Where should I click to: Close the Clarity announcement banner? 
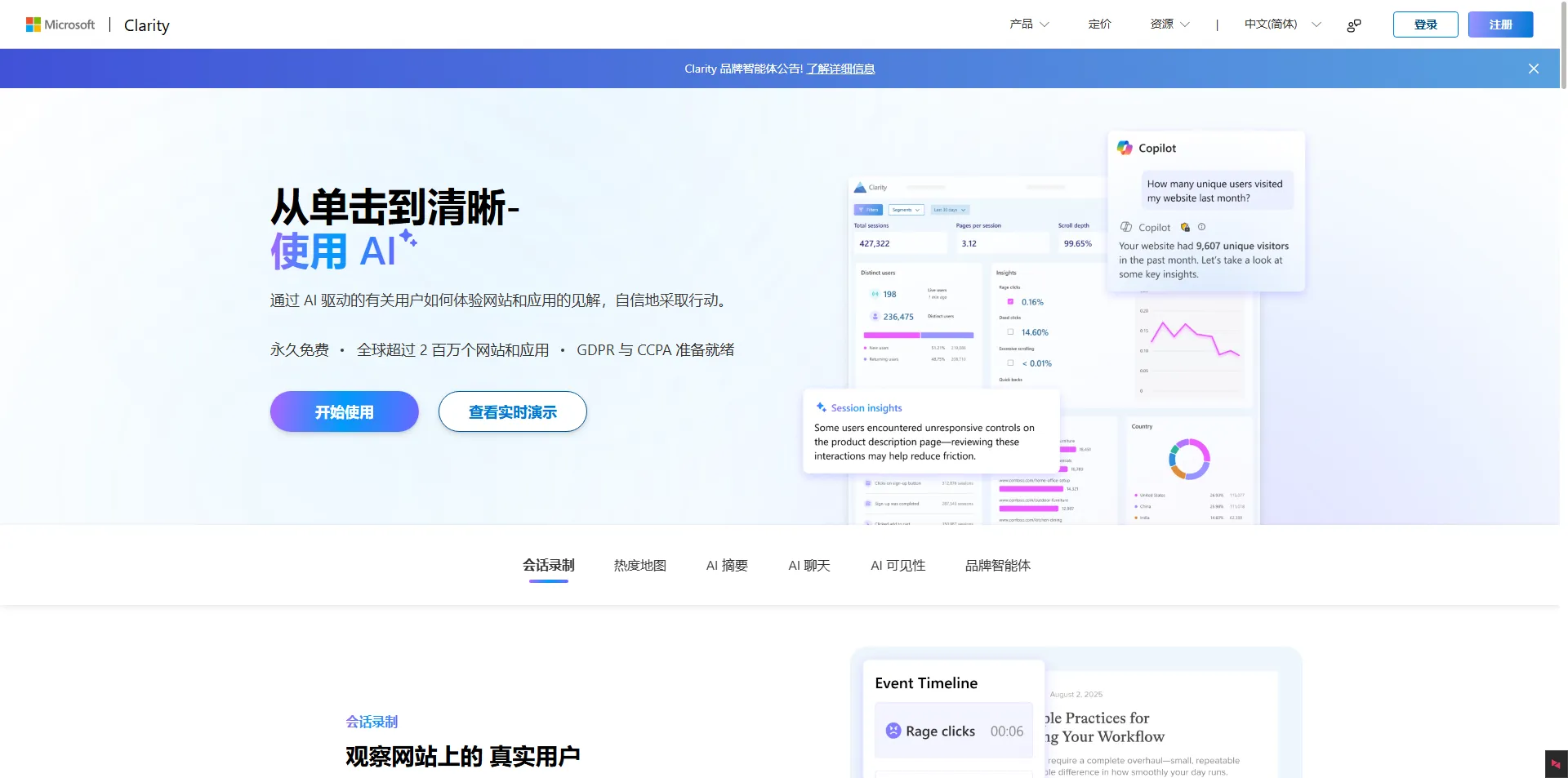click(x=1533, y=69)
